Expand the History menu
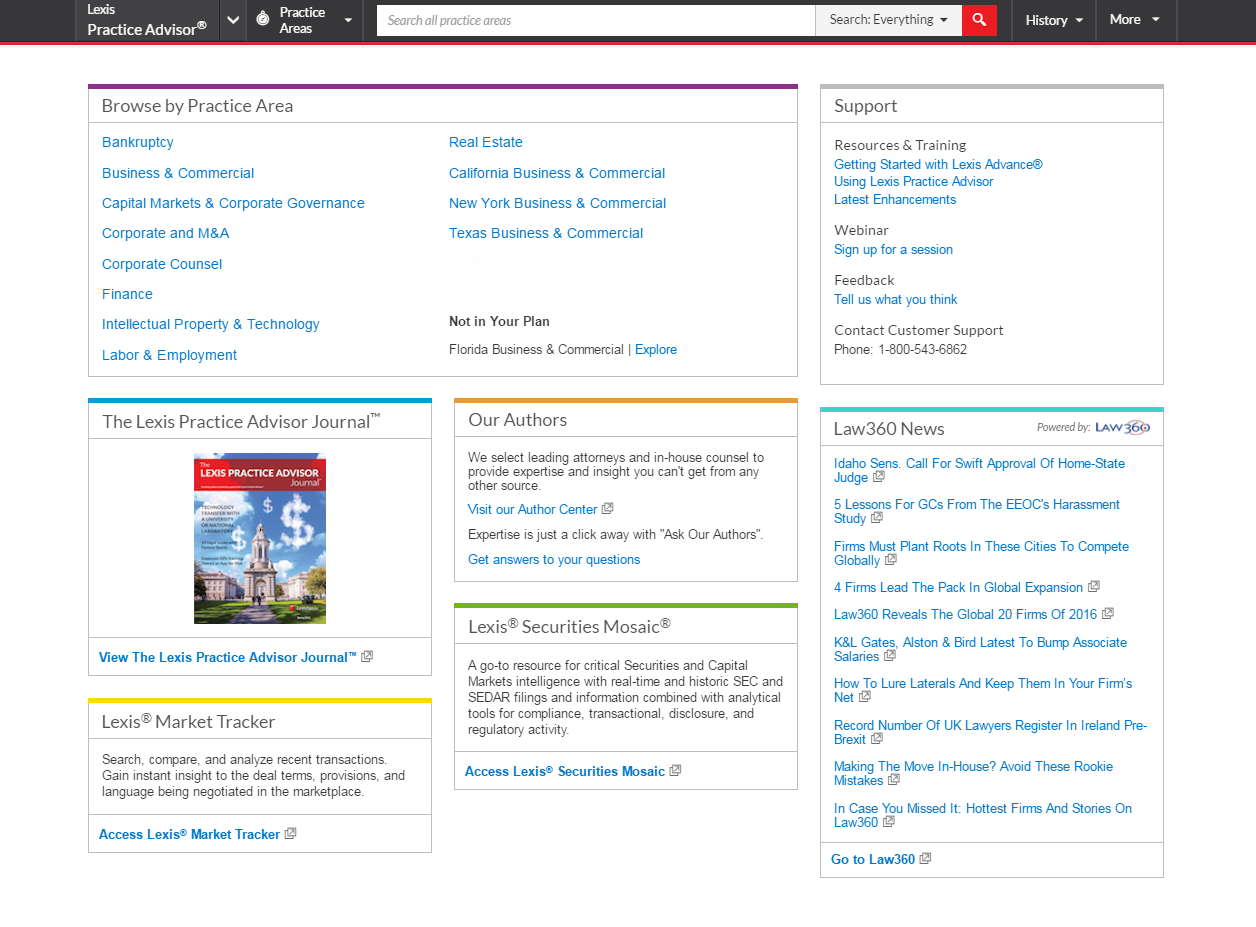 (1054, 20)
